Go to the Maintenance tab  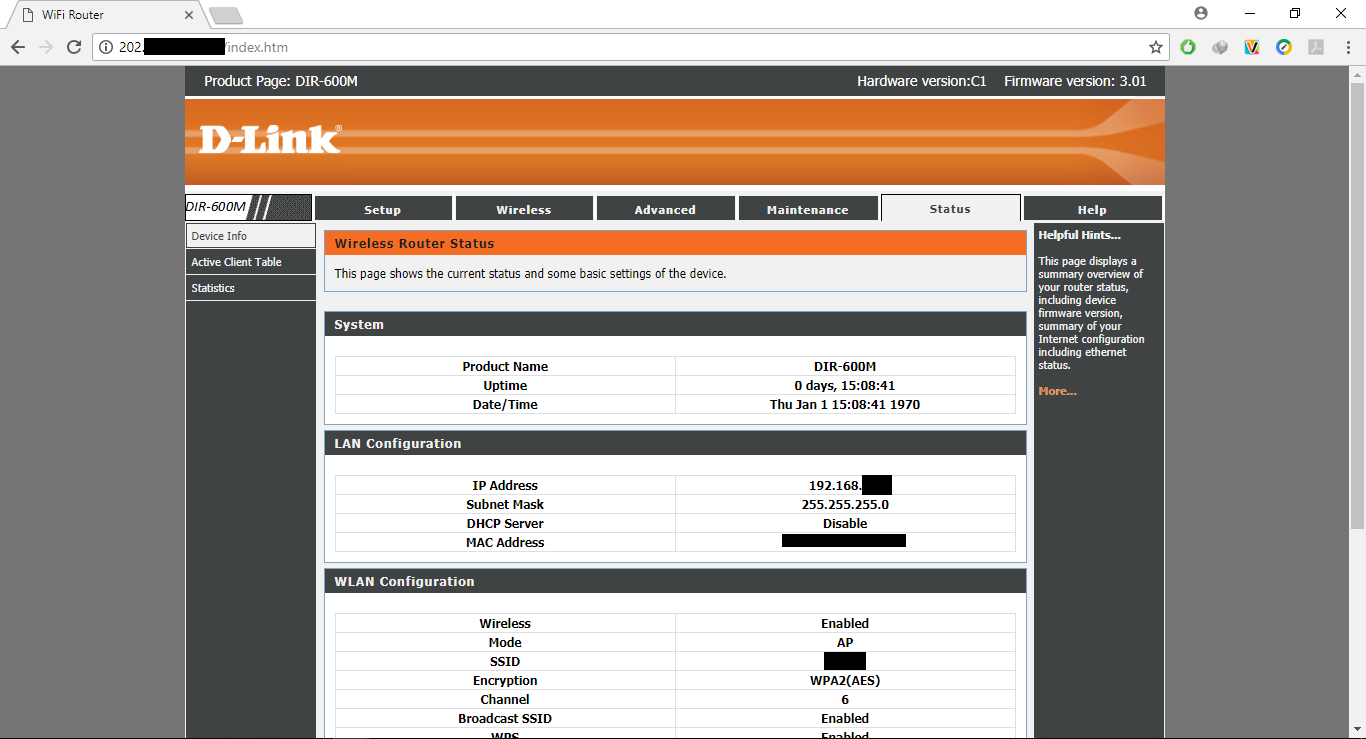click(807, 209)
